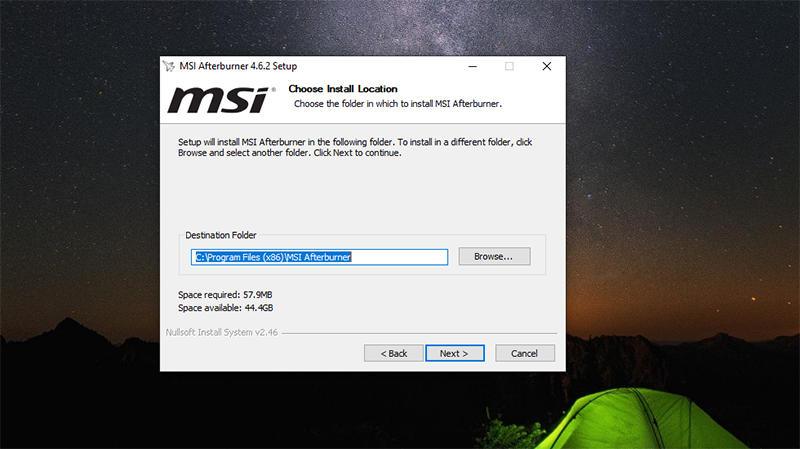Click 'Choose Install Location' heading
This screenshot has height=449, width=800.
click(343, 89)
